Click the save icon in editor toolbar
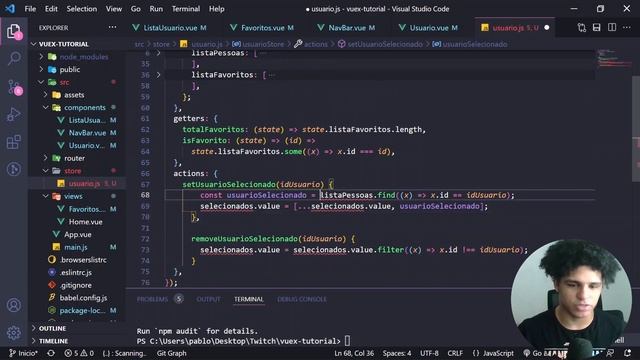 (x=597, y=28)
